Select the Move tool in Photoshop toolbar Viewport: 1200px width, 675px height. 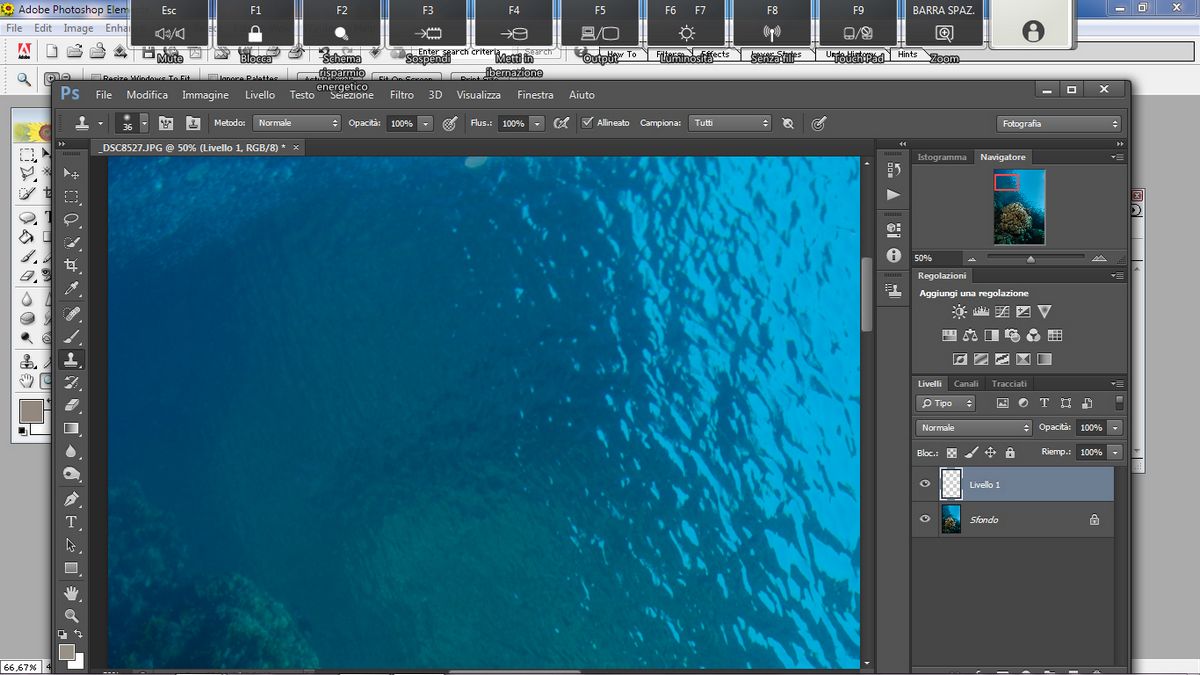(71, 174)
